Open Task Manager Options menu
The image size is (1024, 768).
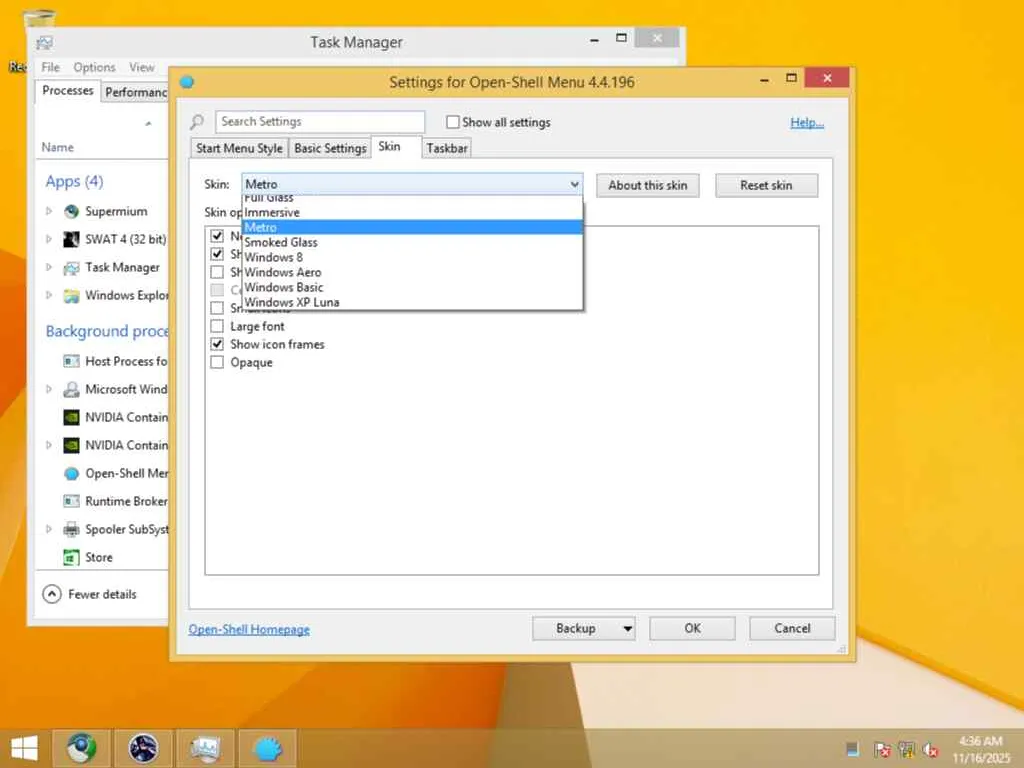coord(94,67)
